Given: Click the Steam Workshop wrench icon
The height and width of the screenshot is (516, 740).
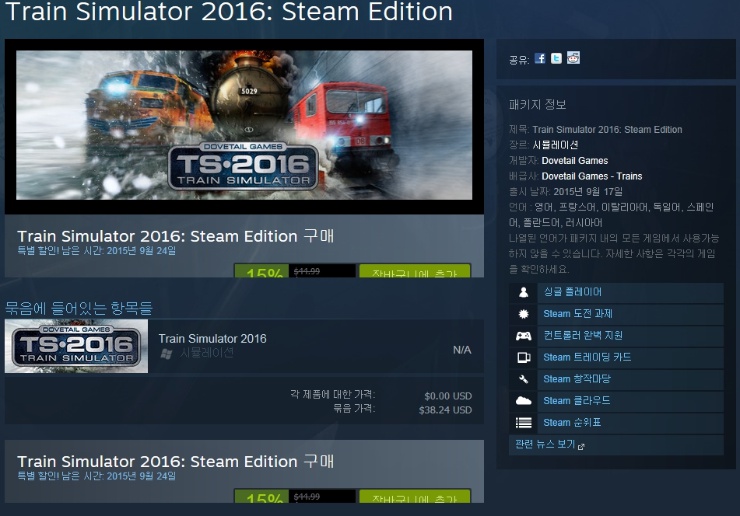Looking at the screenshot, I should [x=523, y=379].
